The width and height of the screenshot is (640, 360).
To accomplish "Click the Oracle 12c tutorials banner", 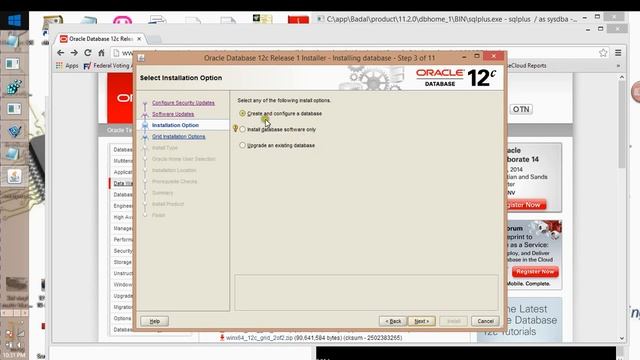I will point(519,320).
